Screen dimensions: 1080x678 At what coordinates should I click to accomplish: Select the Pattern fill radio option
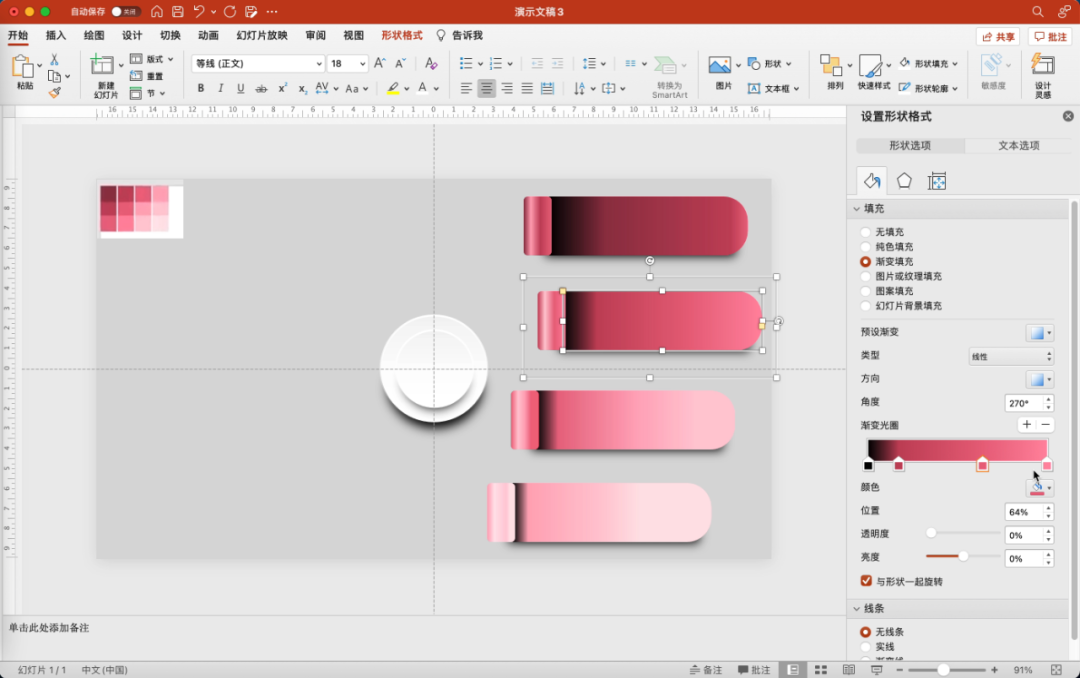[865, 291]
